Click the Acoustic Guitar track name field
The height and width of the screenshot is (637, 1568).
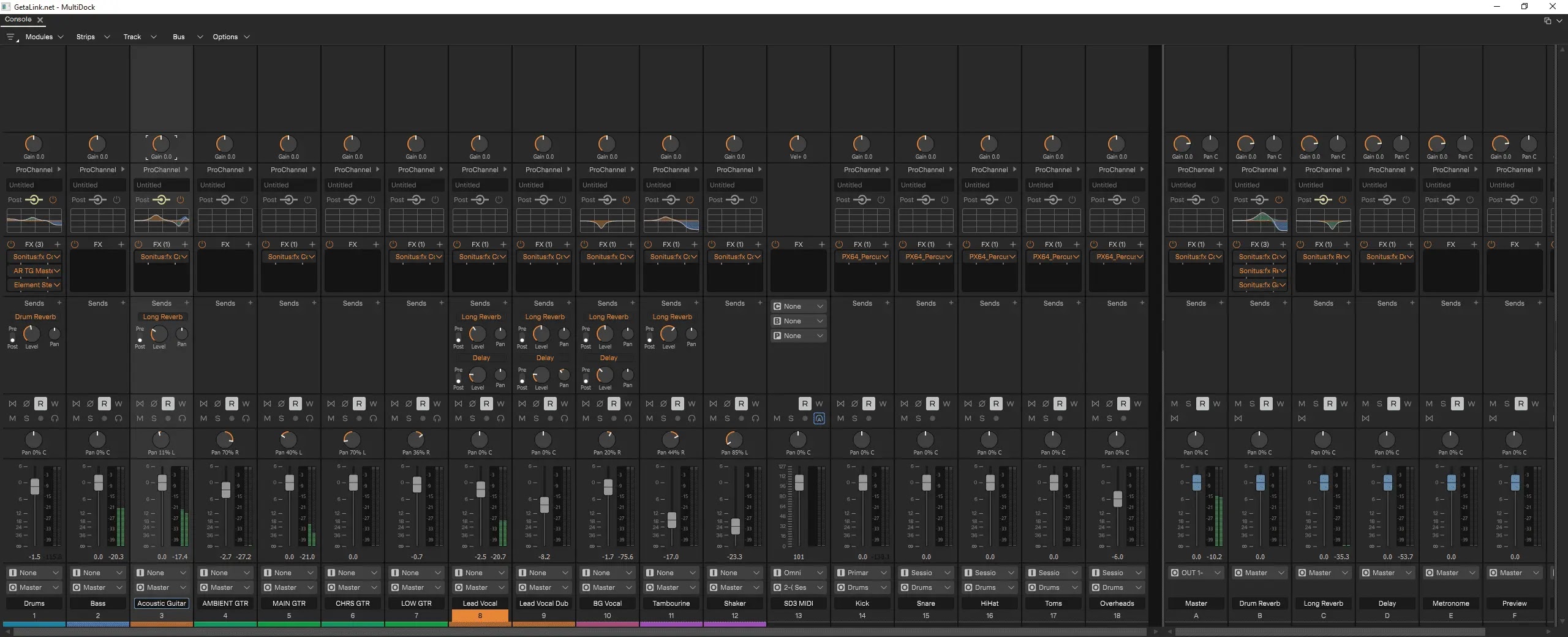[x=161, y=603]
